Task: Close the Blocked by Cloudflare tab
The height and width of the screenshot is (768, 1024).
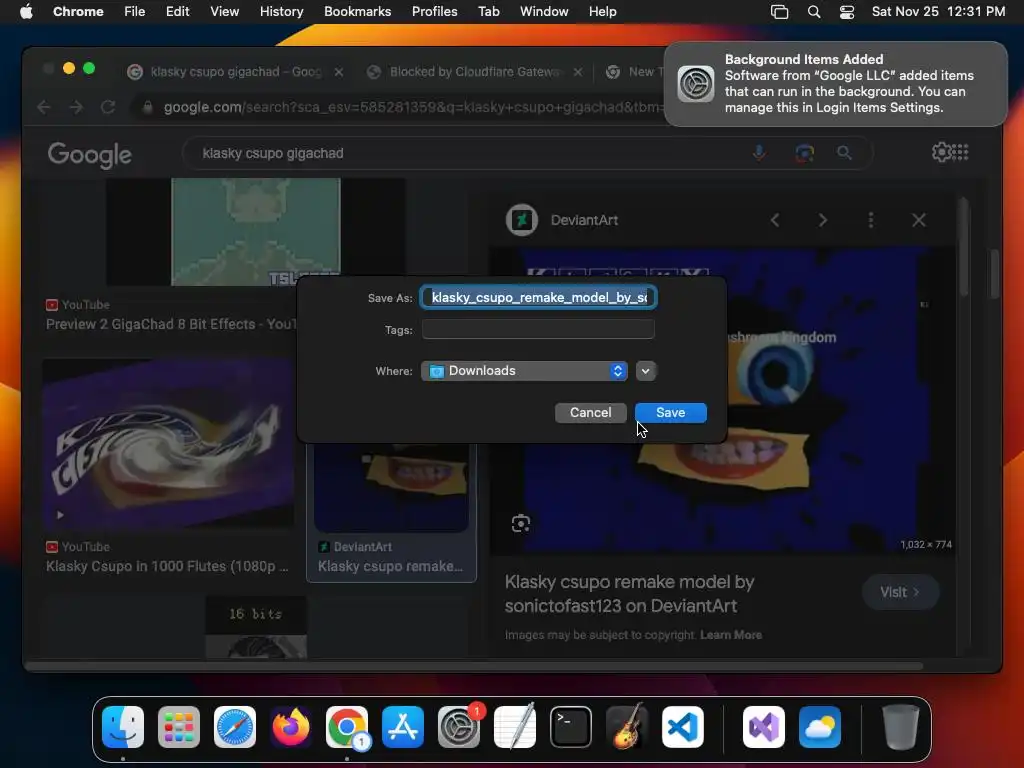Action: (x=578, y=72)
